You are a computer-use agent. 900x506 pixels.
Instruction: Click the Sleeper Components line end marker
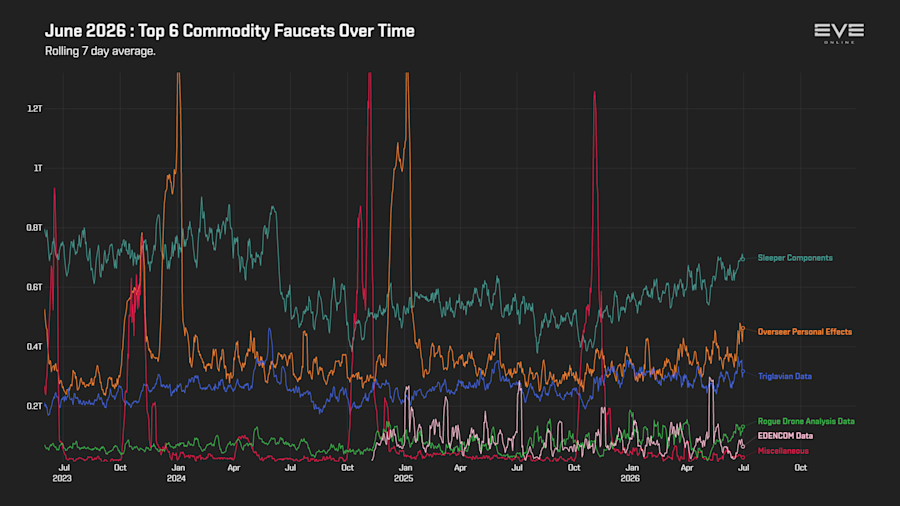pyautogui.click(x=743, y=259)
